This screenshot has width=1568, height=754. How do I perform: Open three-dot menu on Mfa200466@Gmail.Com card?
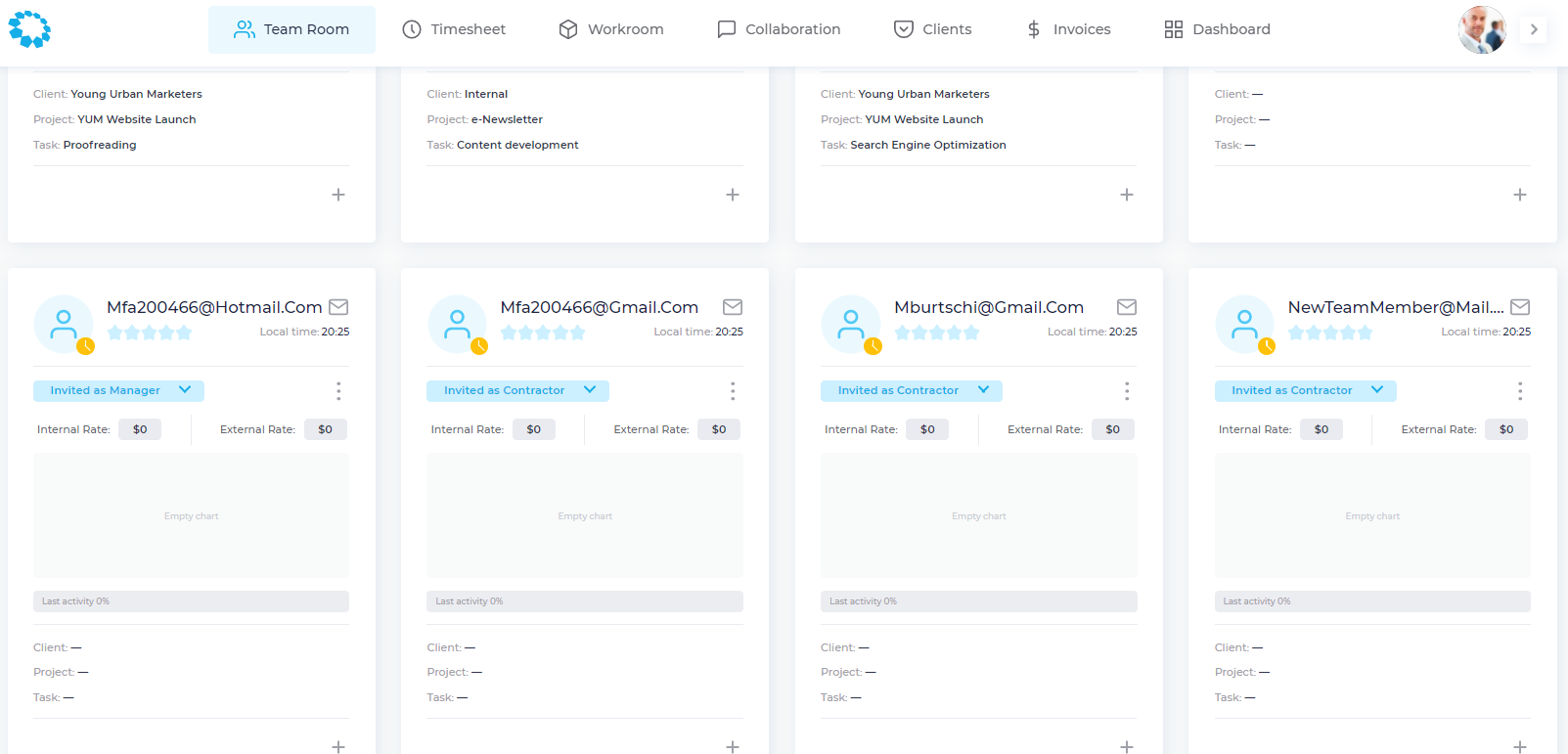(733, 391)
